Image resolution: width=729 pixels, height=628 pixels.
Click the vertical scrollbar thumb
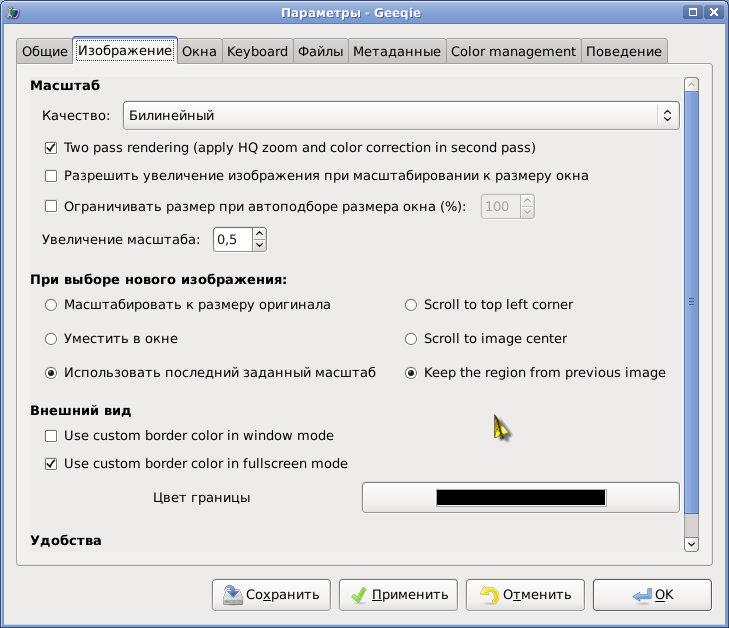pos(691,302)
